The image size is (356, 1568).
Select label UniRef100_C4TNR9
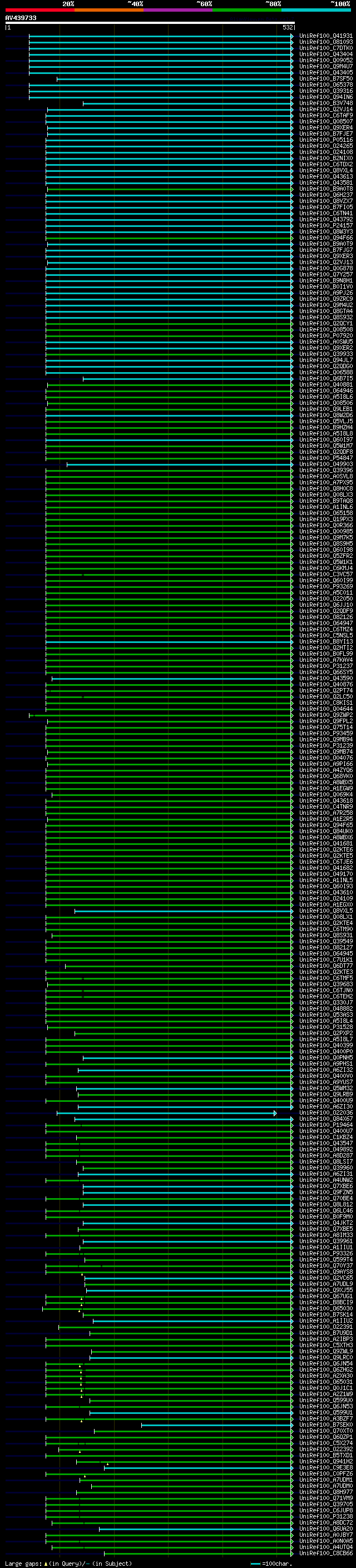click(x=325, y=807)
